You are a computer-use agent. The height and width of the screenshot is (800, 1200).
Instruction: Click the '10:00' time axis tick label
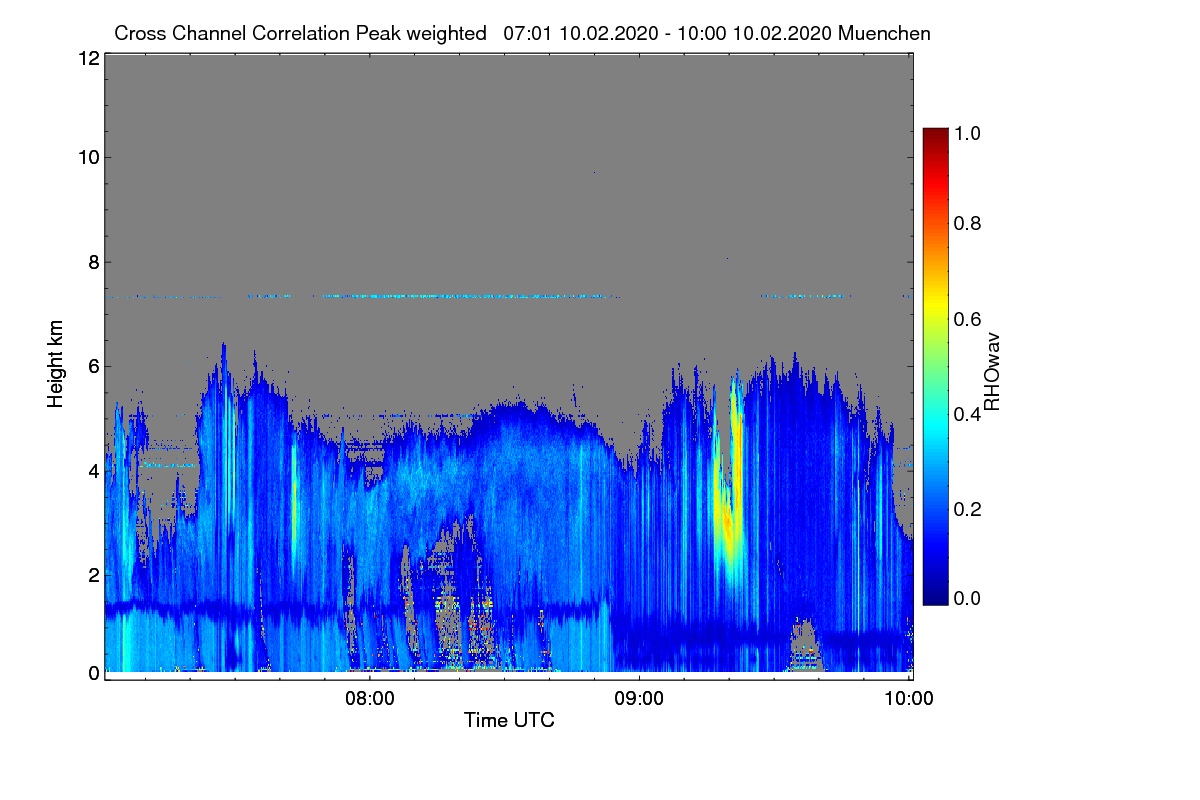pyautogui.click(x=909, y=699)
